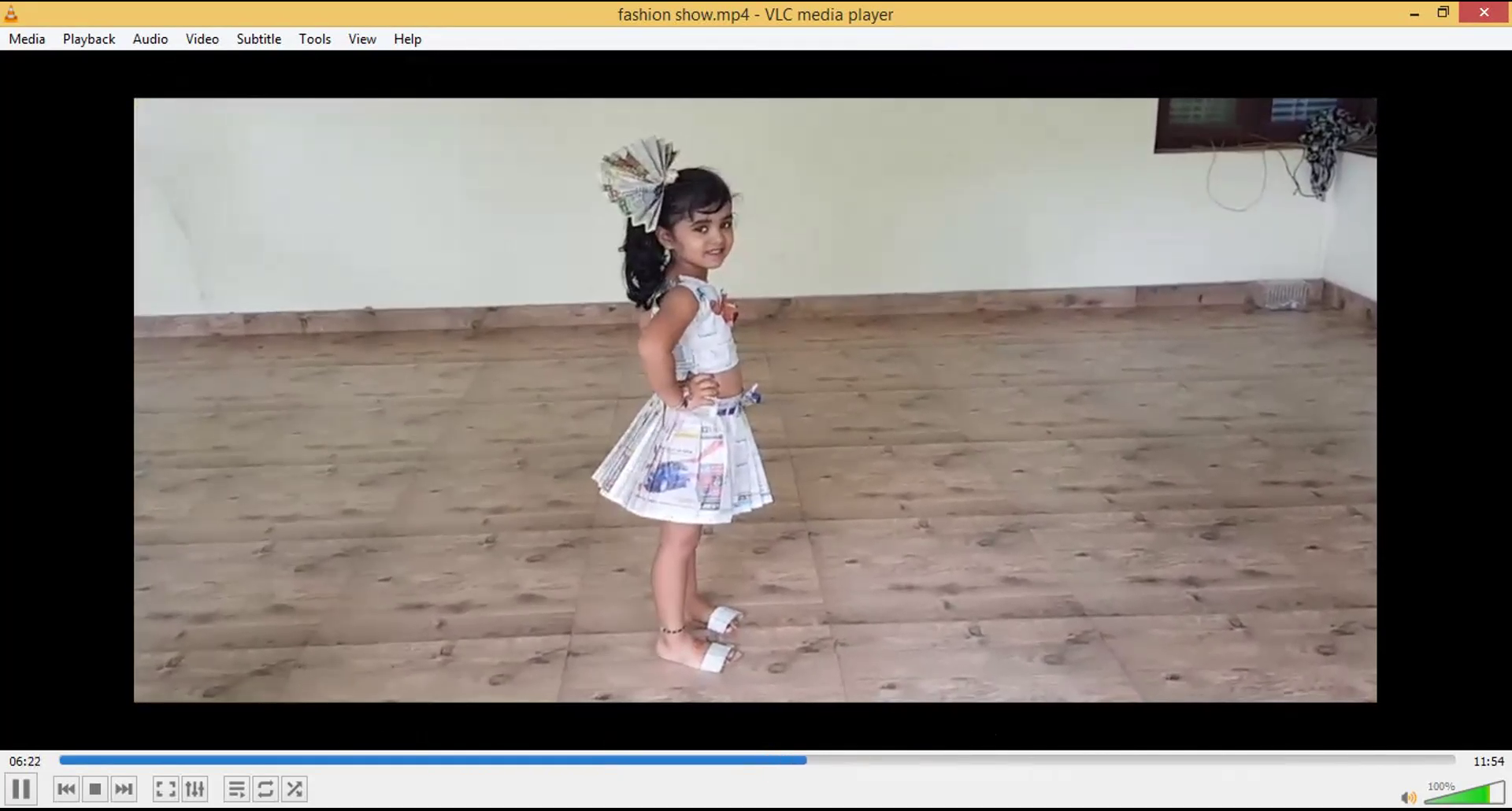1512x811 pixels.
Task: Open the Subtitle menu
Action: 259,39
